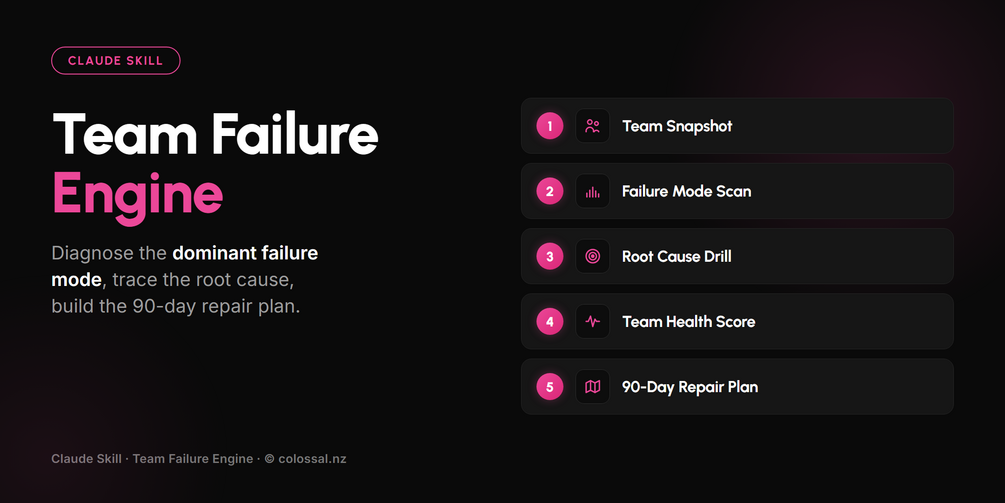Click the Team Failure heading text

(215, 134)
